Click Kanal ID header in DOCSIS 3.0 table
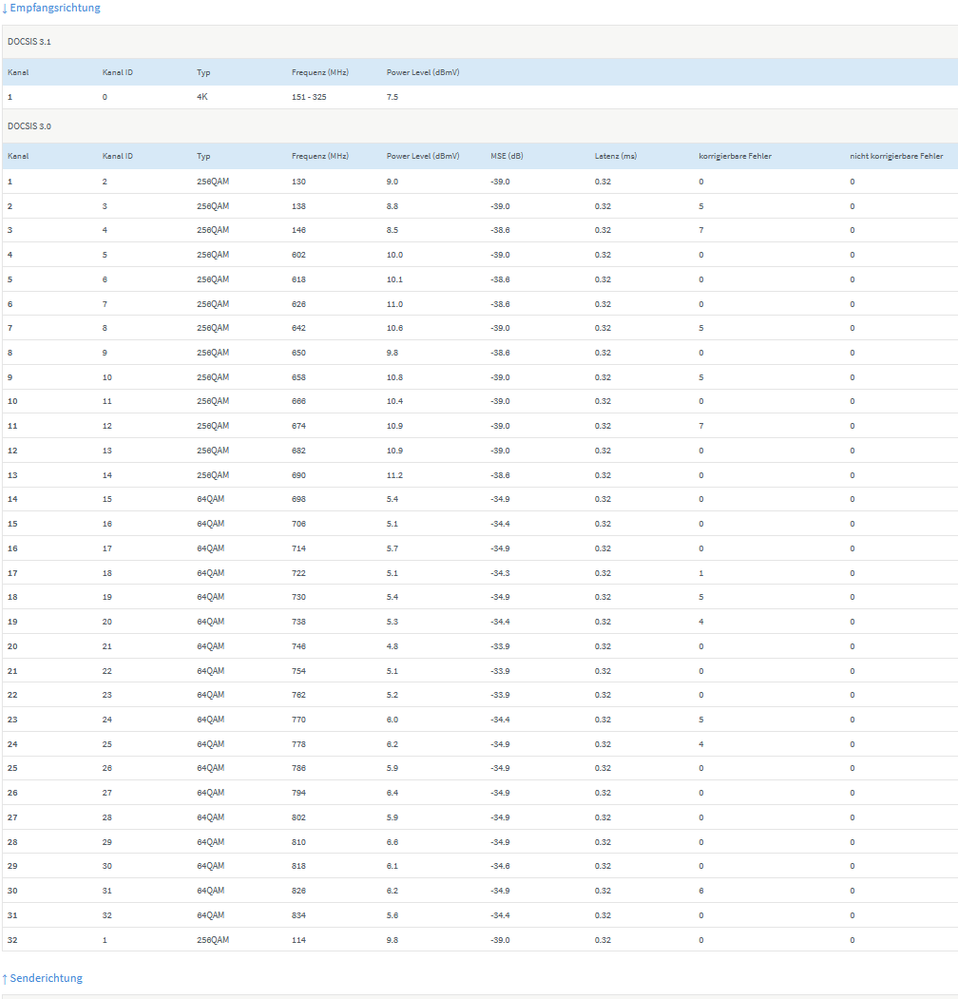Viewport: 958px width, 999px height. click(x=117, y=156)
